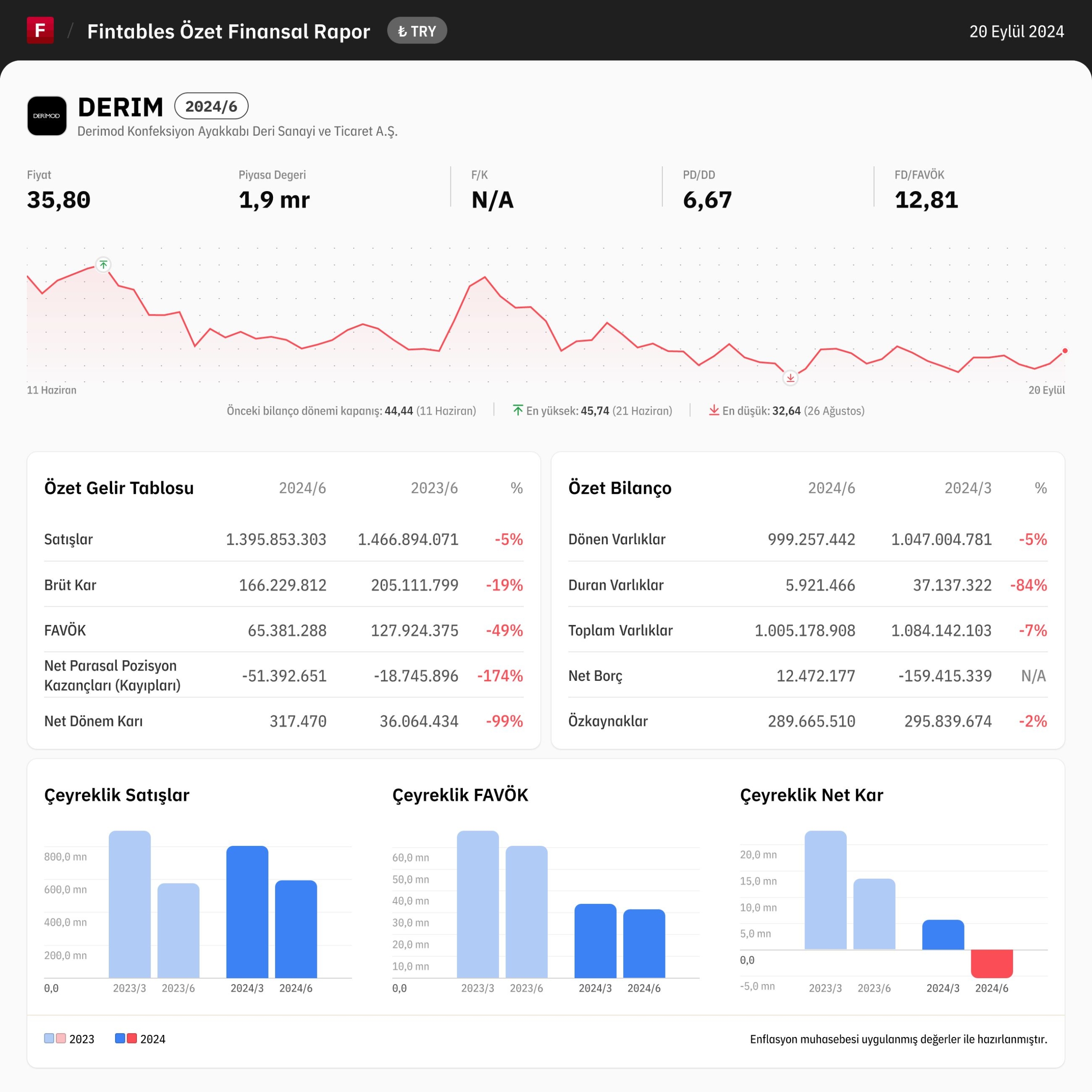This screenshot has width=1092, height=1092.
Task: Click the PD/DD value 6,67
Action: tap(707, 200)
